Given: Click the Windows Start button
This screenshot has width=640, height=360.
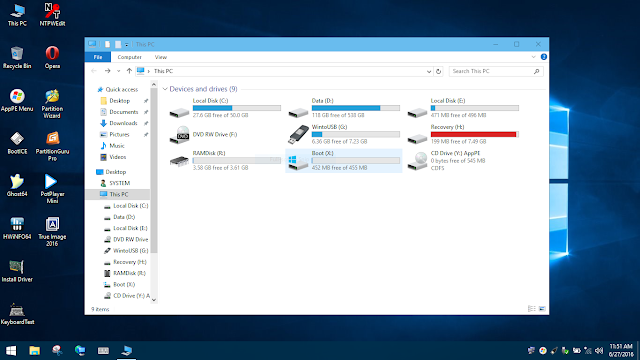Looking at the screenshot, I should point(11,351).
